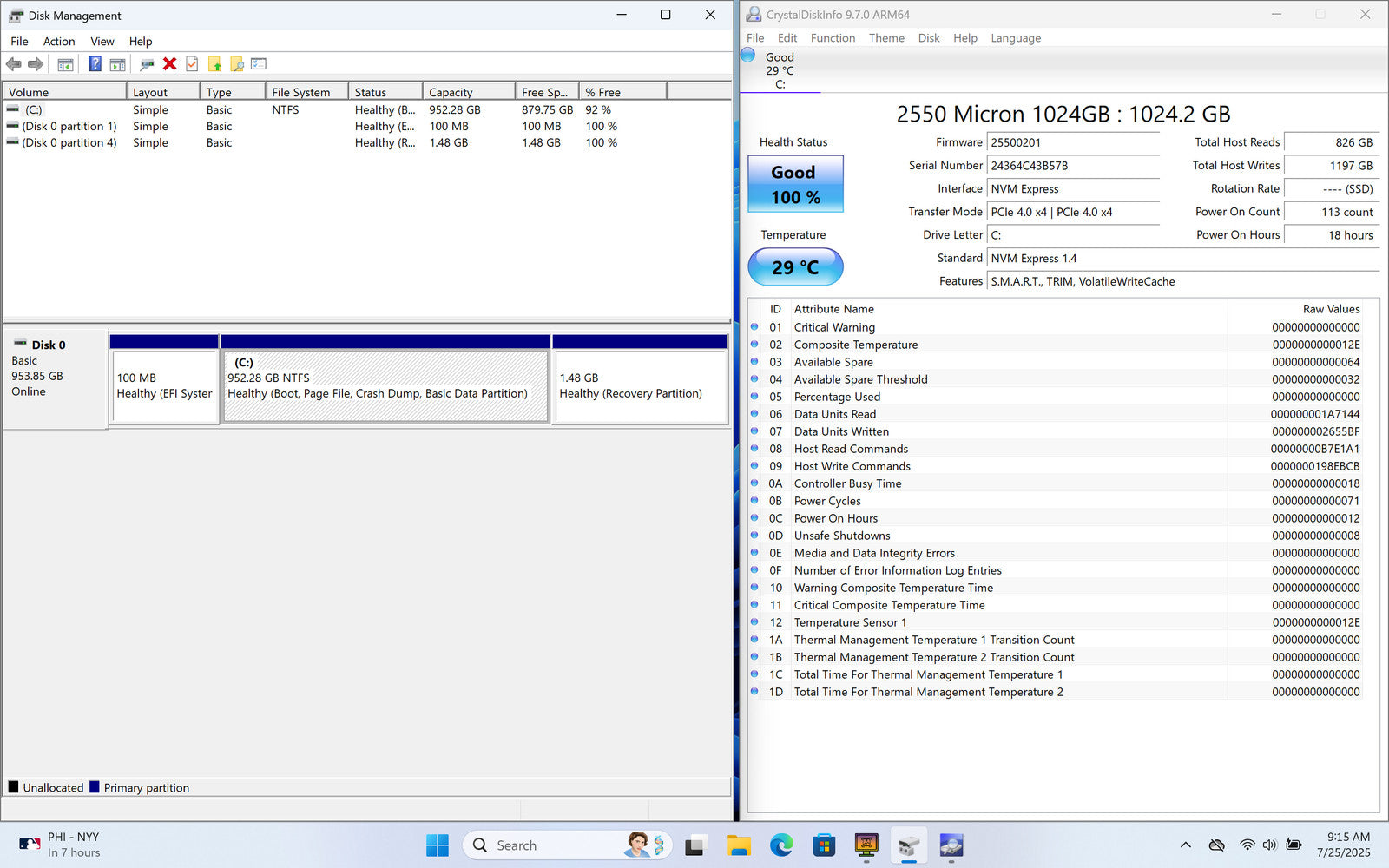The image size is (1389, 868).
Task: Expand hidden system tray icons chevron
Action: [1185, 845]
